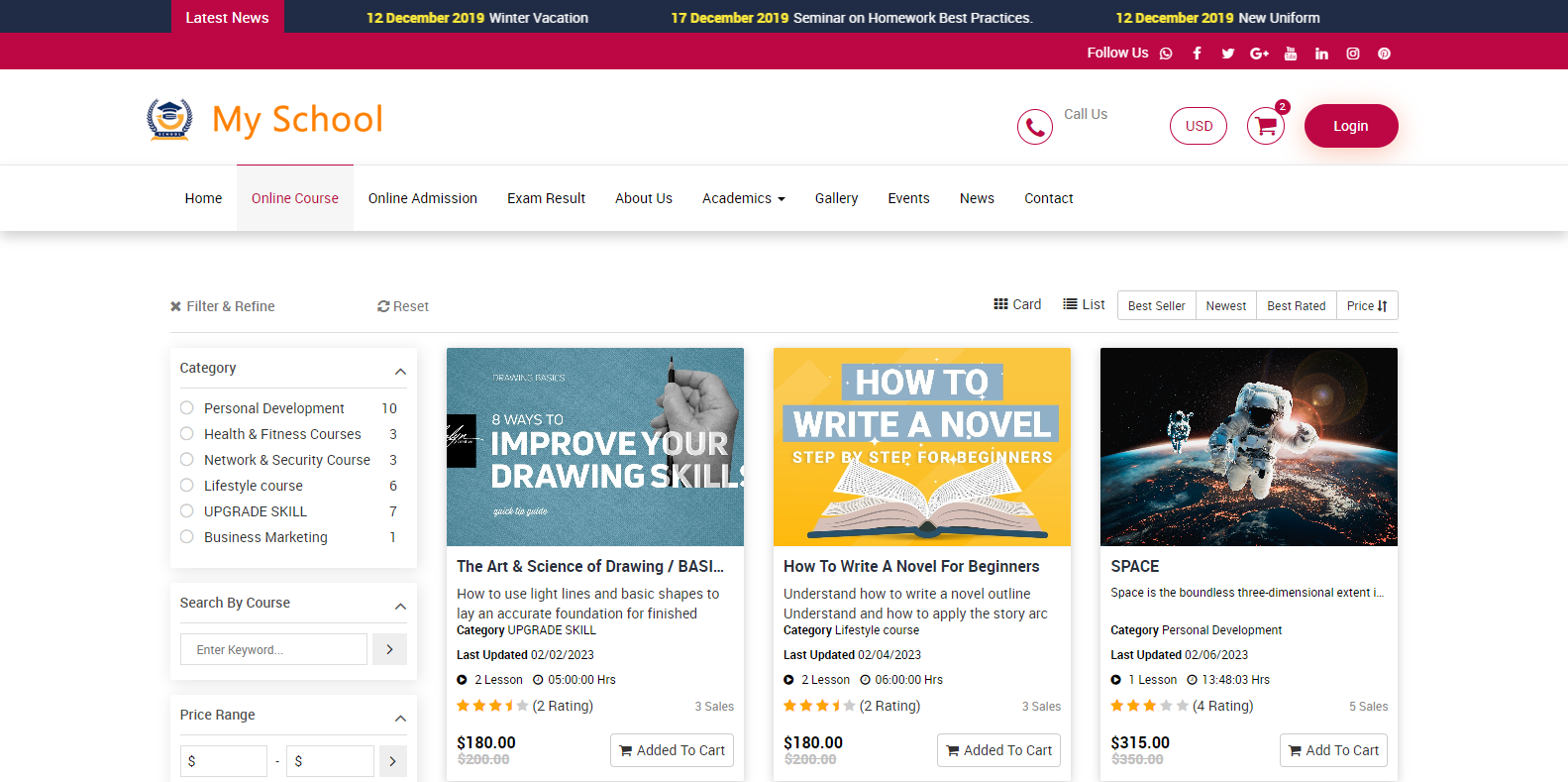Open the Academics dropdown menu
This screenshot has width=1568, height=782.
pyautogui.click(x=743, y=198)
